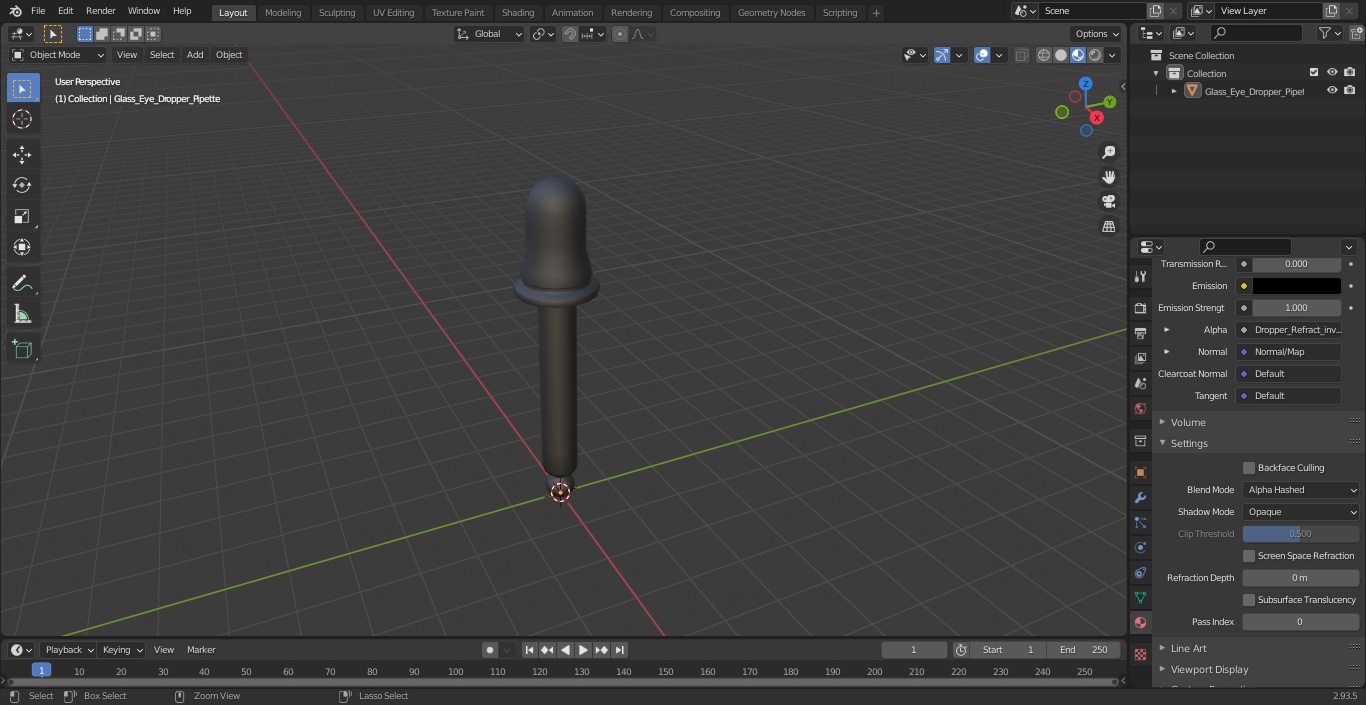This screenshot has height=705, width=1366.
Task: Activate the Move tool
Action: pos(22,154)
